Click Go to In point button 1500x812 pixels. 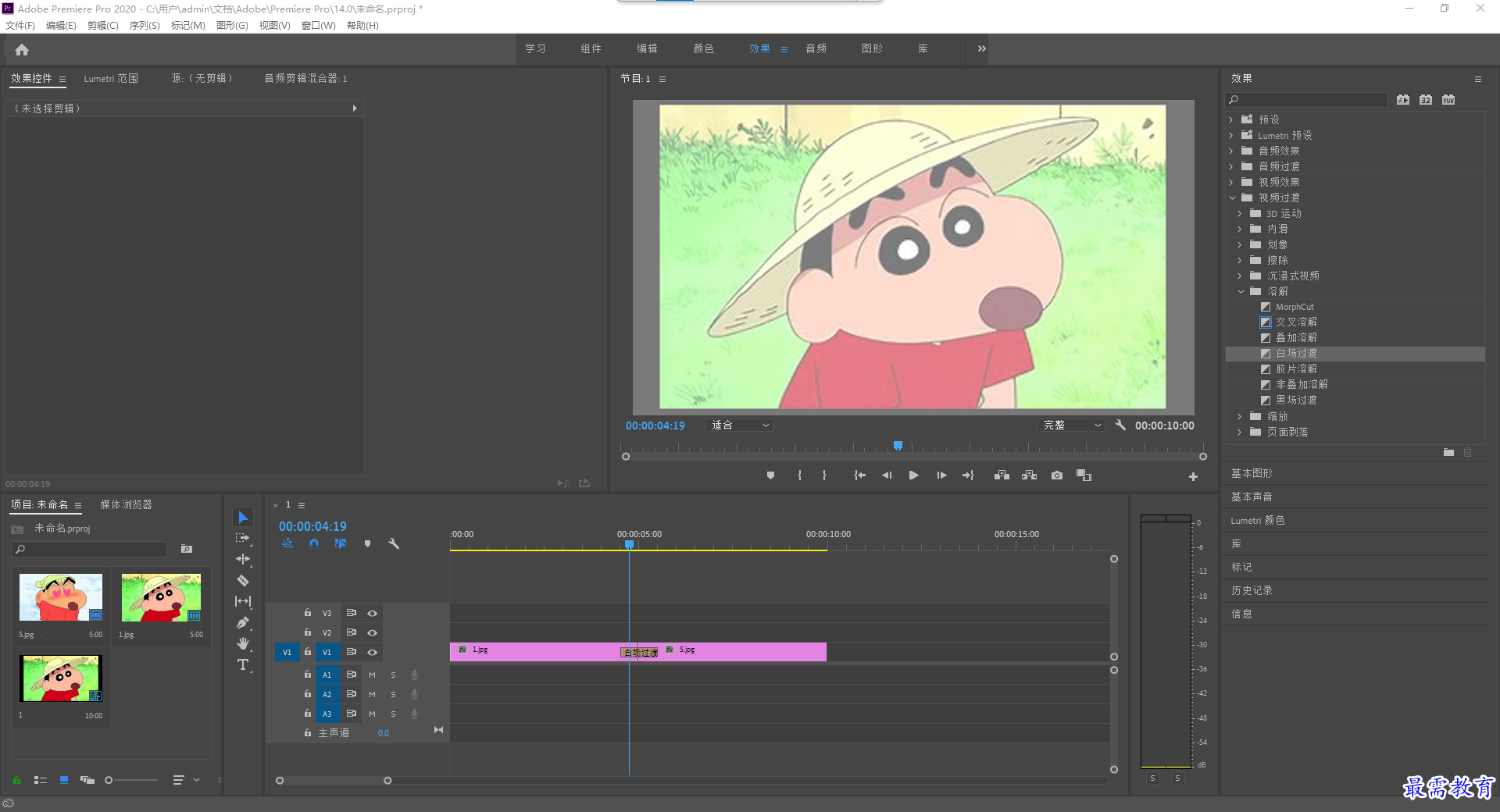click(859, 475)
